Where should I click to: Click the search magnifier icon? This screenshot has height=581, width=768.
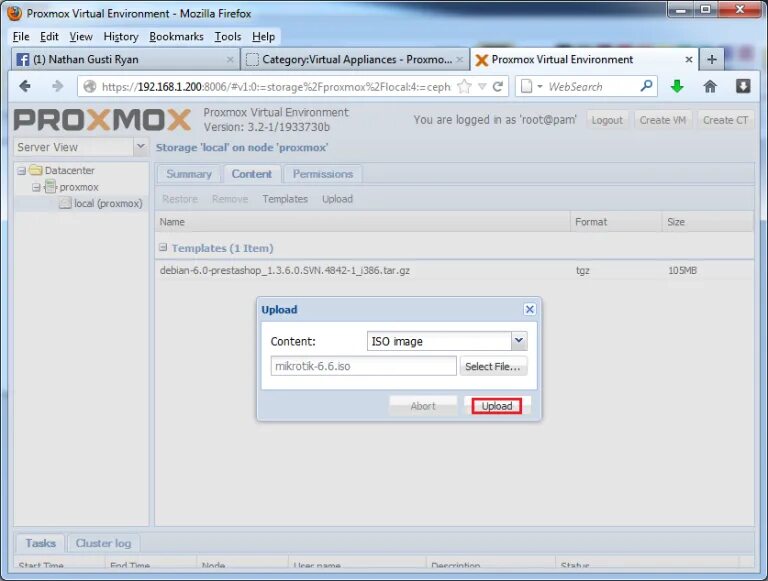(647, 86)
